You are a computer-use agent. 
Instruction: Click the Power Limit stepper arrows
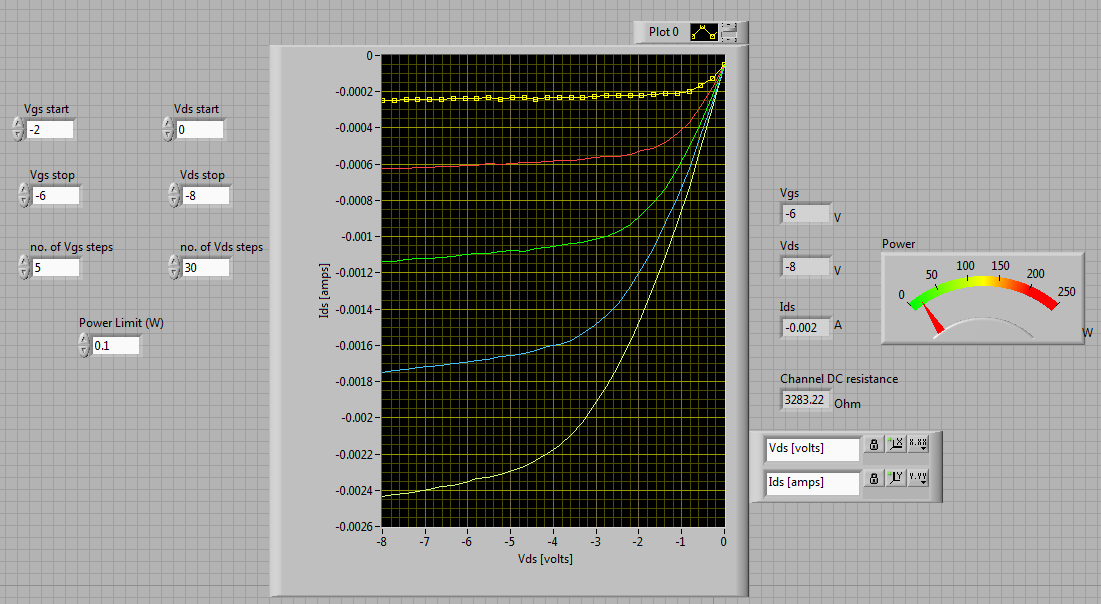point(84,346)
